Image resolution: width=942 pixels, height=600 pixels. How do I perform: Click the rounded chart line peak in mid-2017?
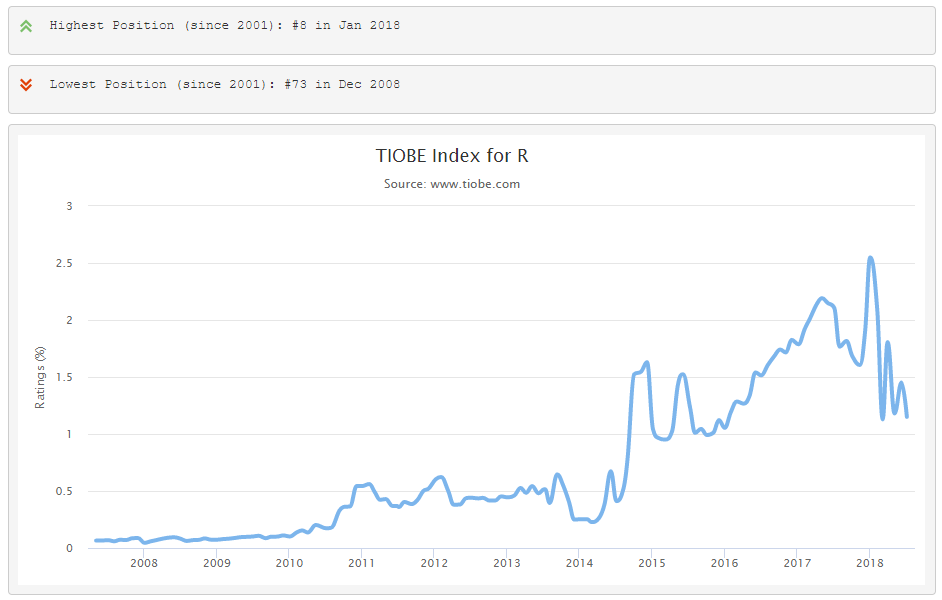822,298
